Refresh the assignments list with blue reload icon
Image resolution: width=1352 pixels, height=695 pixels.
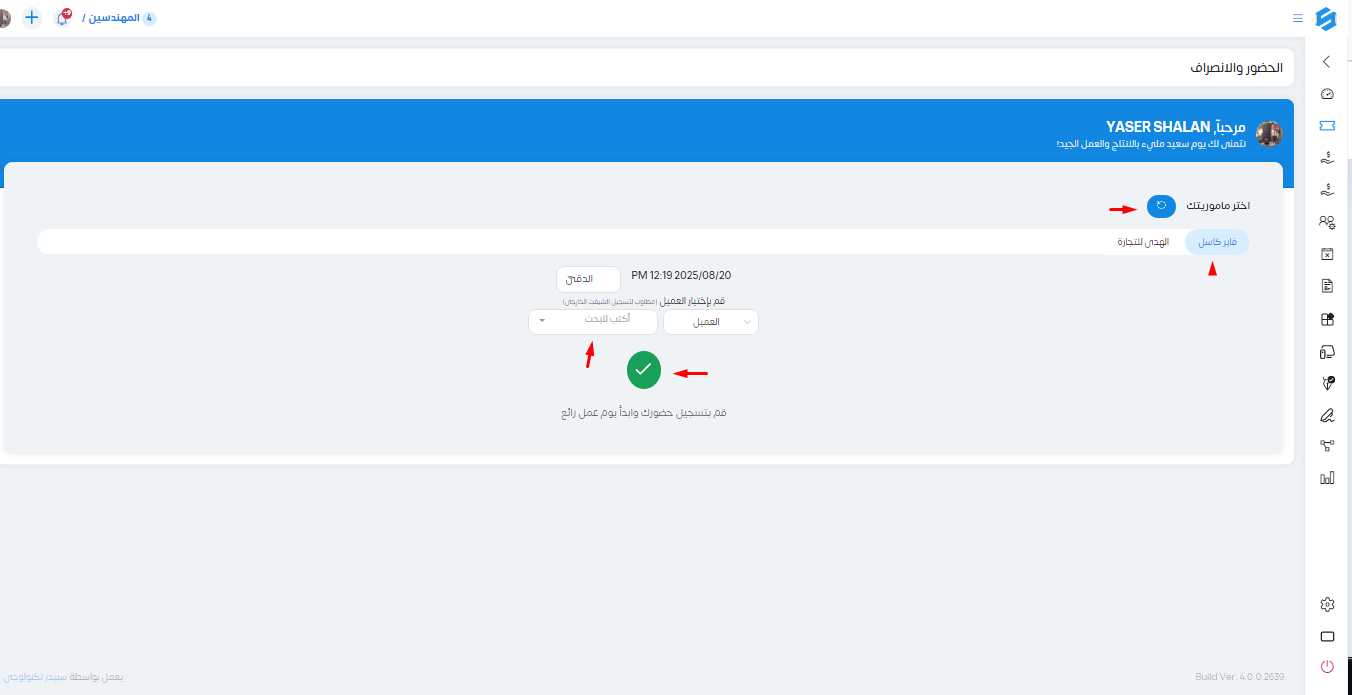tap(1161, 205)
